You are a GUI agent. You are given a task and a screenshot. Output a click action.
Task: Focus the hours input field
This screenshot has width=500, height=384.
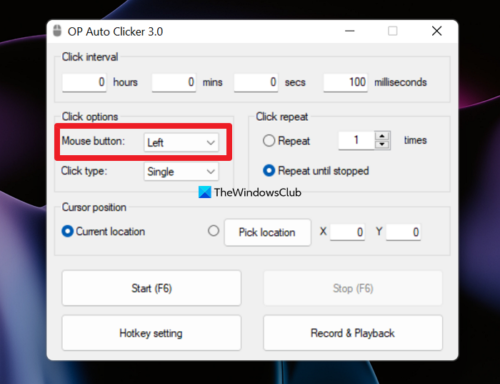click(x=84, y=82)
